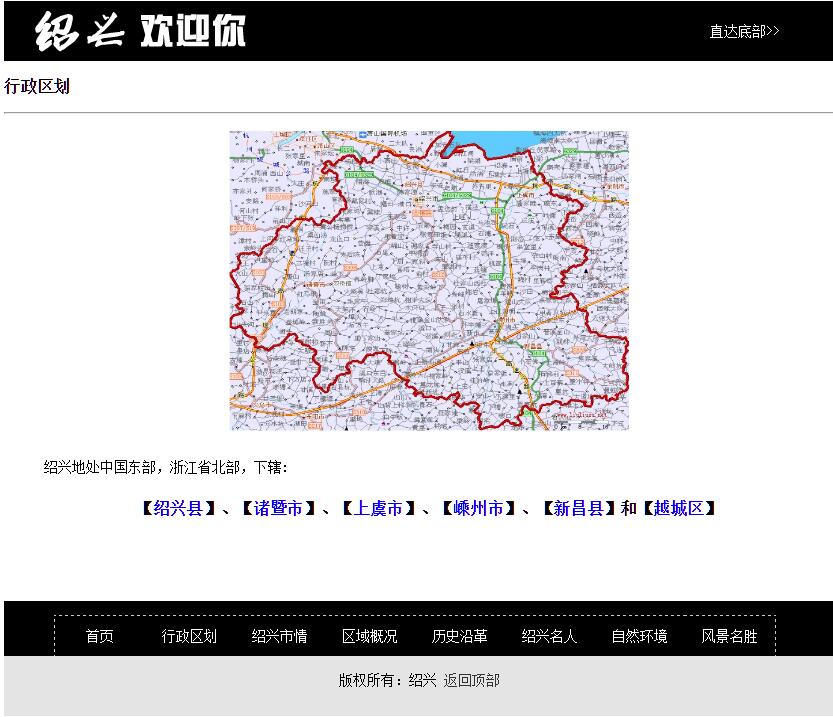The image size is (833, 717).
Task: Click the 版权所有：绍兴 copyright text
Action: (x=387, y=680)
